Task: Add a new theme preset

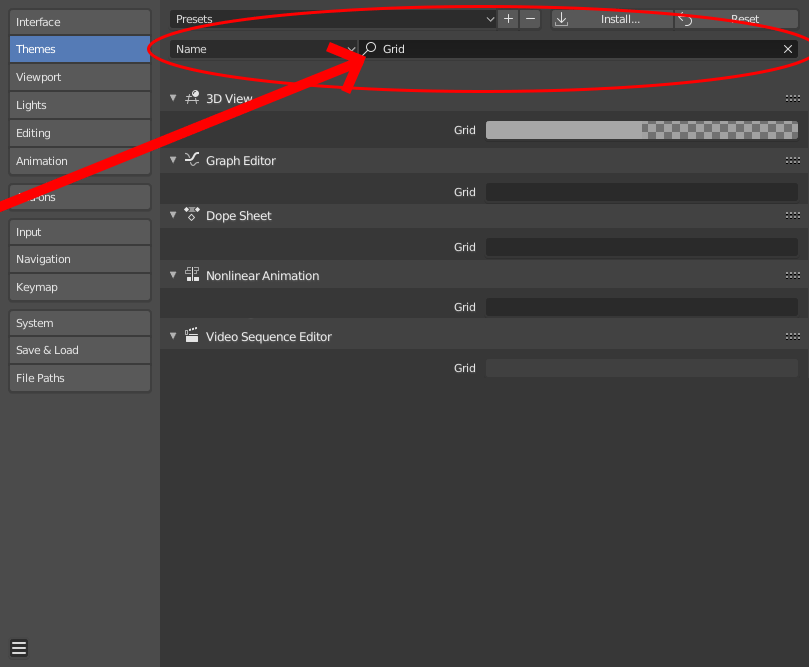Action: click(508, 19)
